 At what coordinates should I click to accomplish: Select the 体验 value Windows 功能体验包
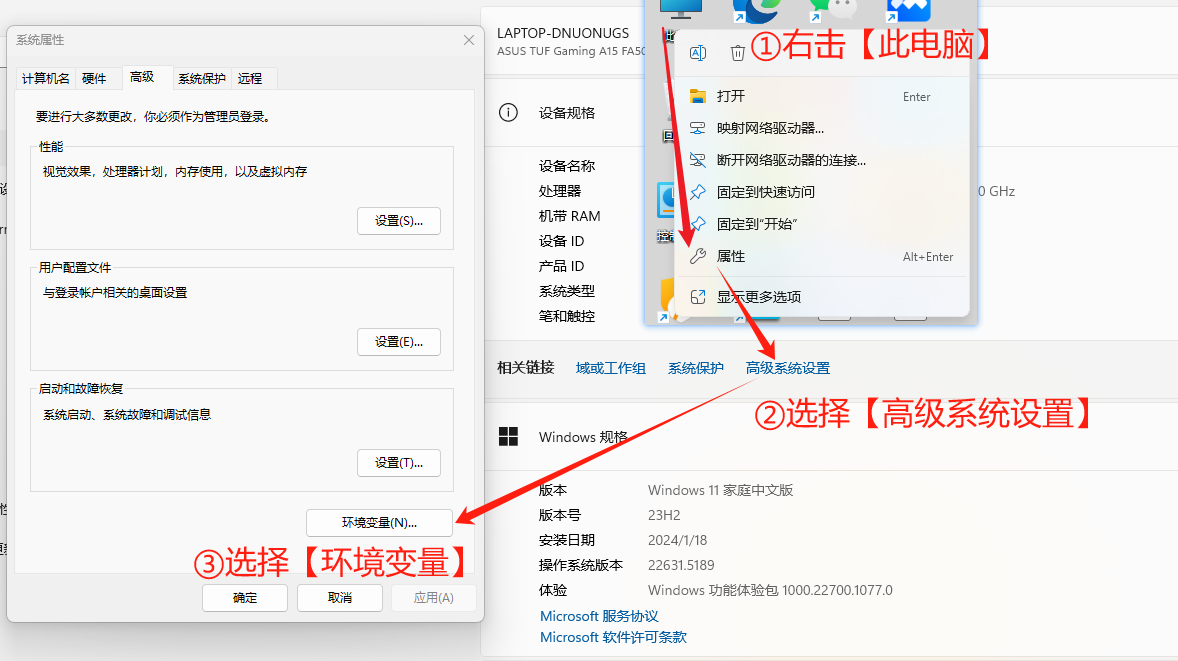pyautogui.click(x=770, y=590)
